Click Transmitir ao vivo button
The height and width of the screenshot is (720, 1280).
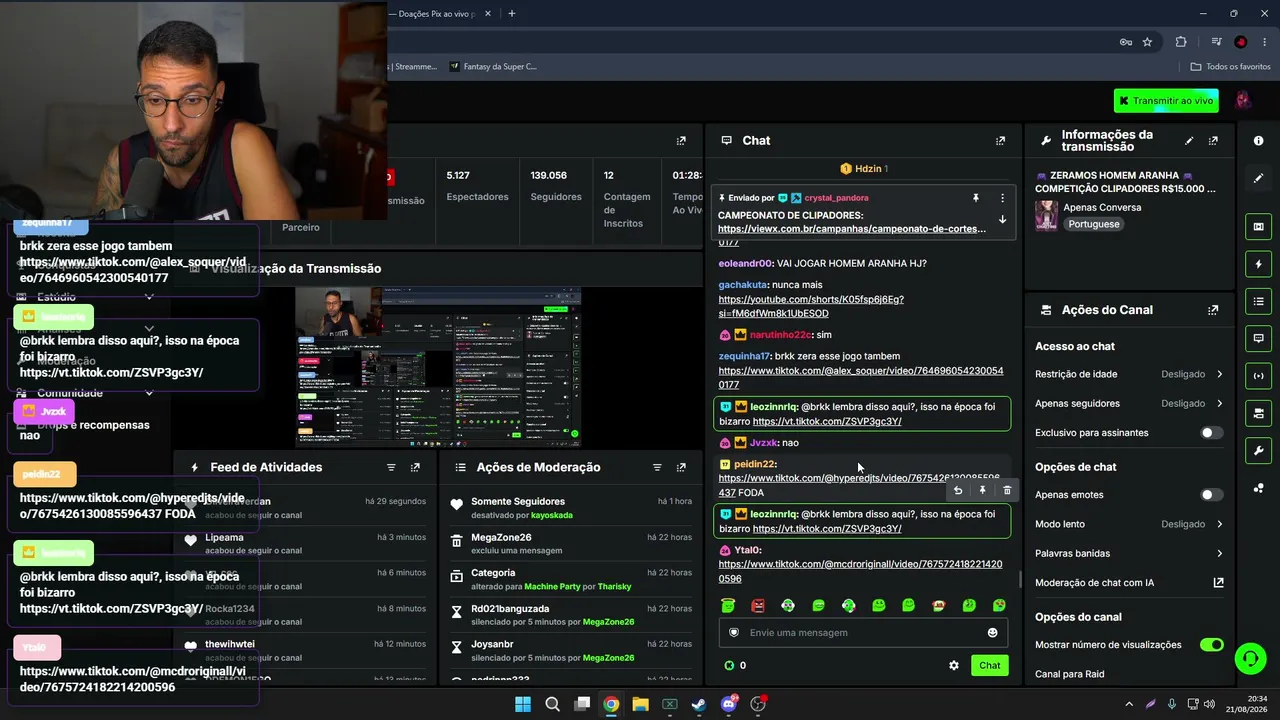tap(1166, 101)
